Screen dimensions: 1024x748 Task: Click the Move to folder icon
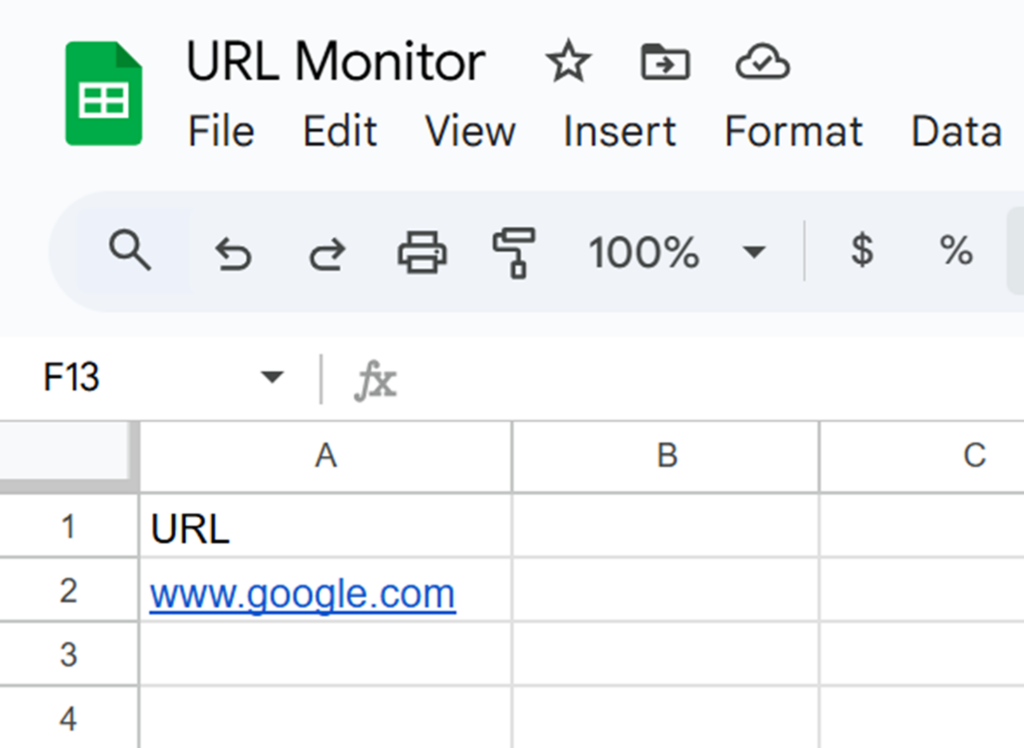tap(664, 61)
